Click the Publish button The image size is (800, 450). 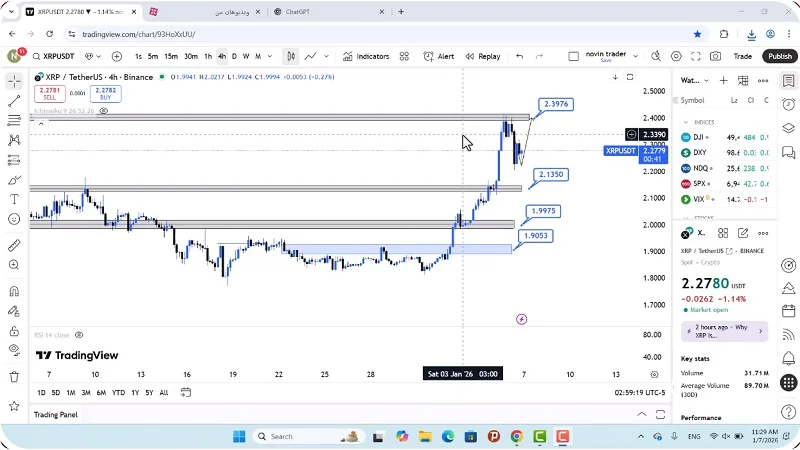tap(779, 56)
